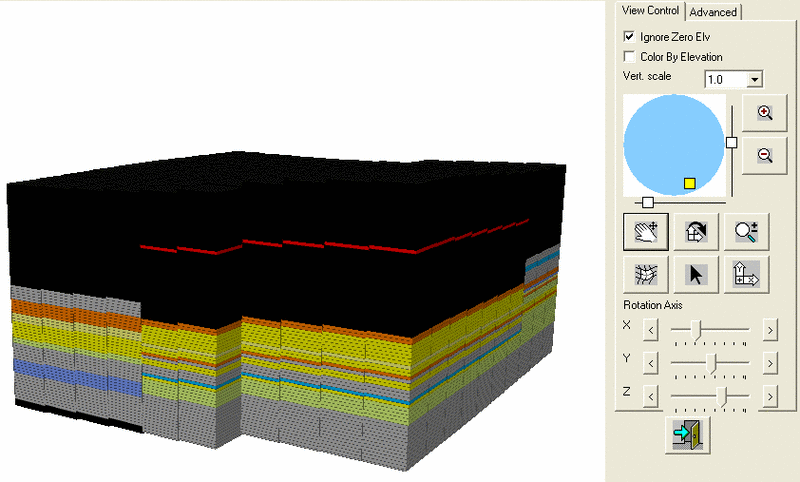Image resolution: width=800 pixels, height=482 pixels.
Task: Click the Y rotation slider thumb
Action: pyautogui.click(x=712, y=364)
